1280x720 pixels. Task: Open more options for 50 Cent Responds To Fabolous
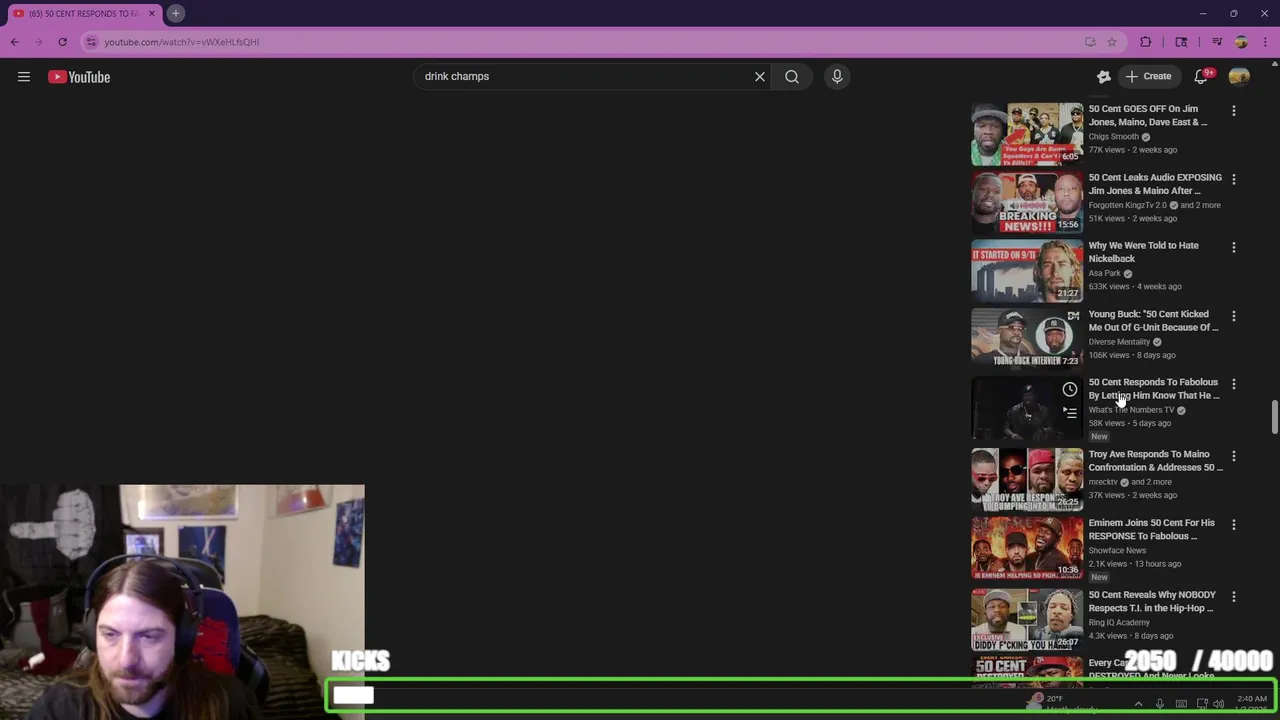tap(1233, 384)
